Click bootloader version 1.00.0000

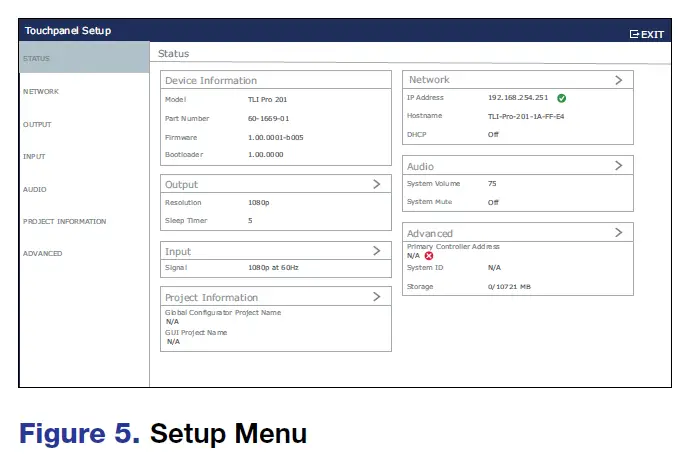click(266, 155)
